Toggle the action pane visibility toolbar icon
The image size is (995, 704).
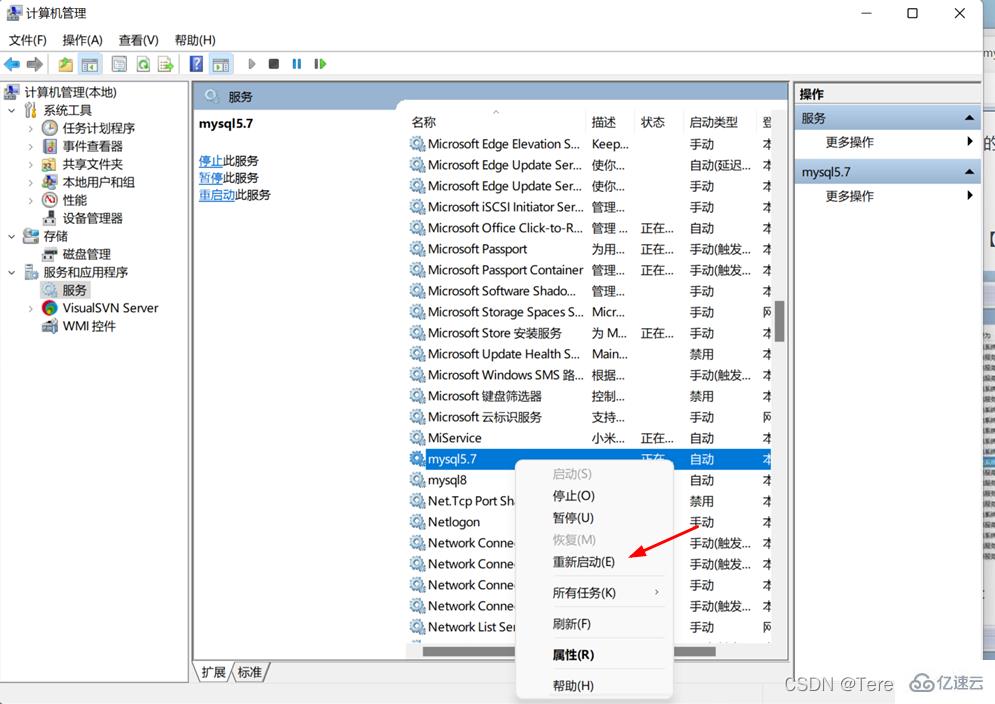(220, 63)
